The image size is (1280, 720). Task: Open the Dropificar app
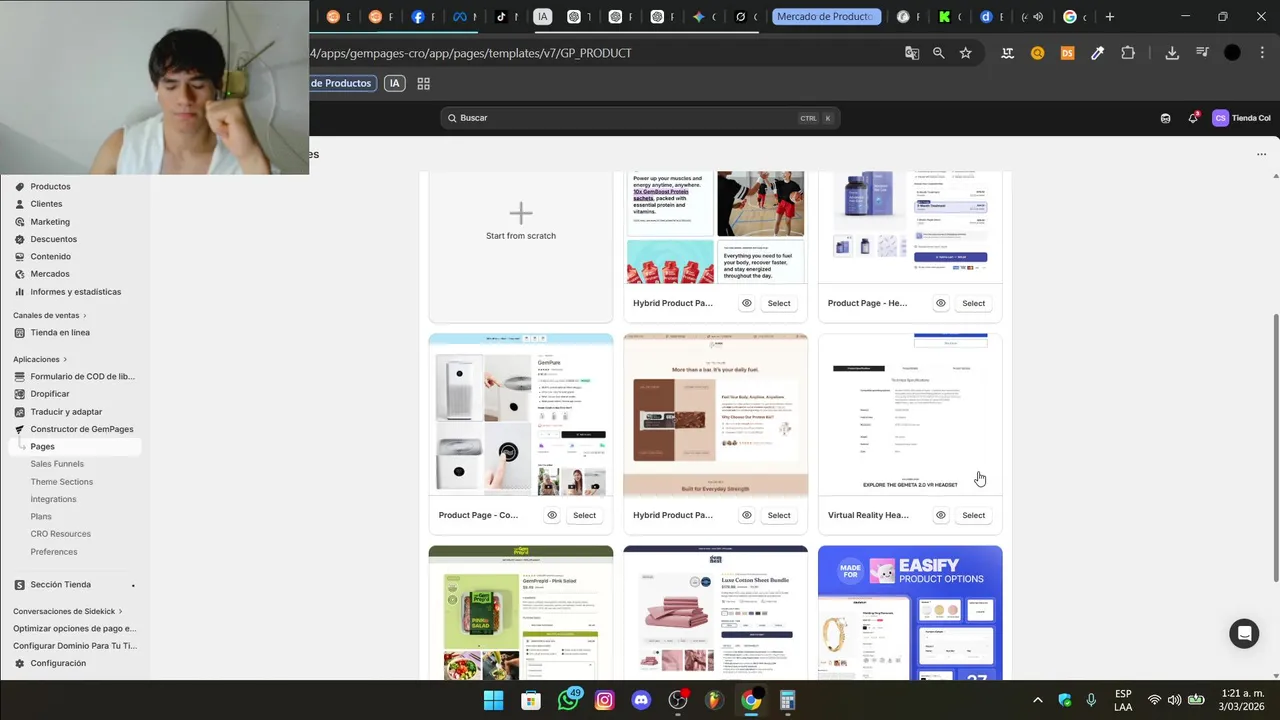point(50,394)
